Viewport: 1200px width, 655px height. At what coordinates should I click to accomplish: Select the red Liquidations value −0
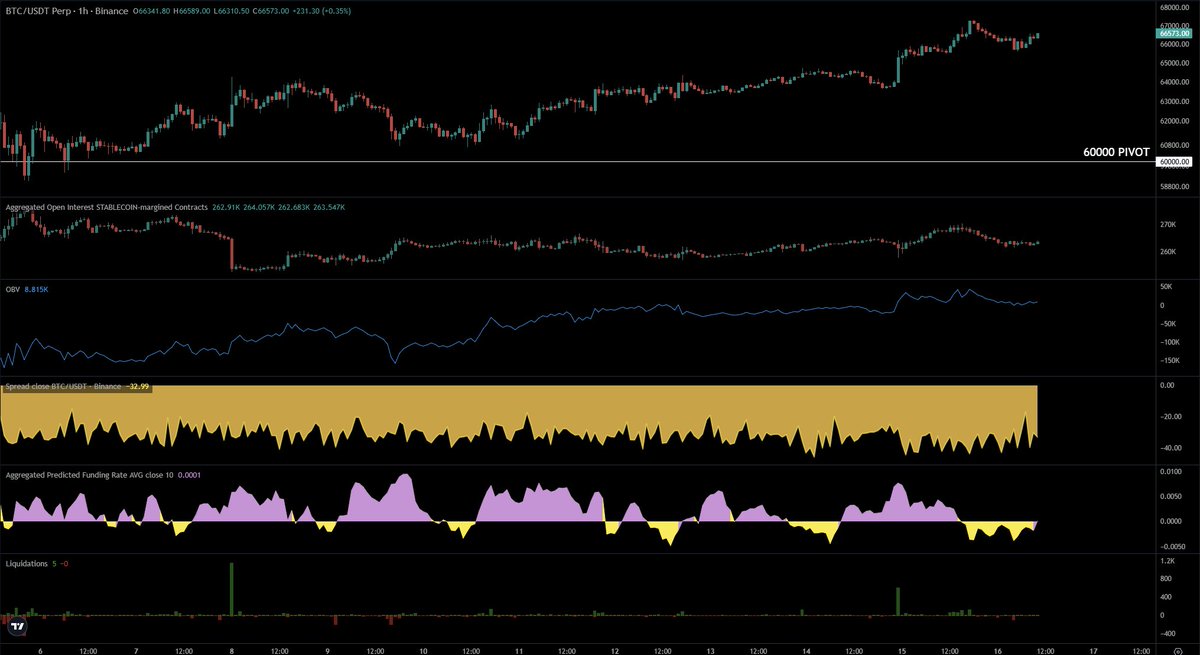point(64,564)
